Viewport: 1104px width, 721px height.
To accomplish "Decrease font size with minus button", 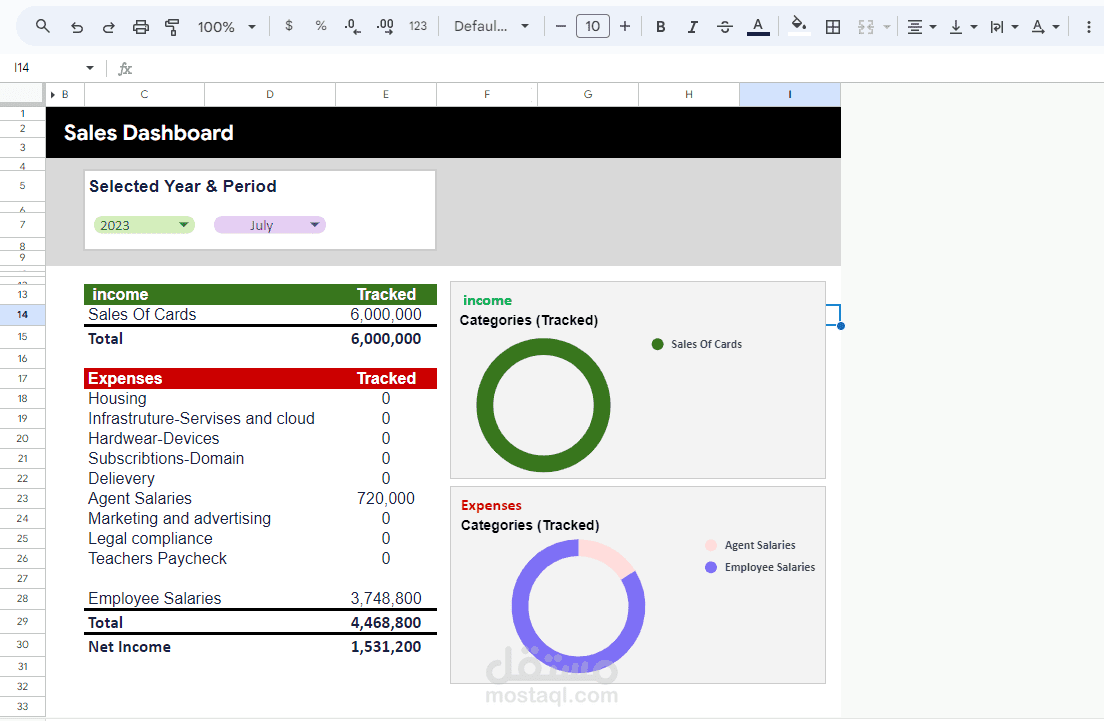I will click(561, 26).
